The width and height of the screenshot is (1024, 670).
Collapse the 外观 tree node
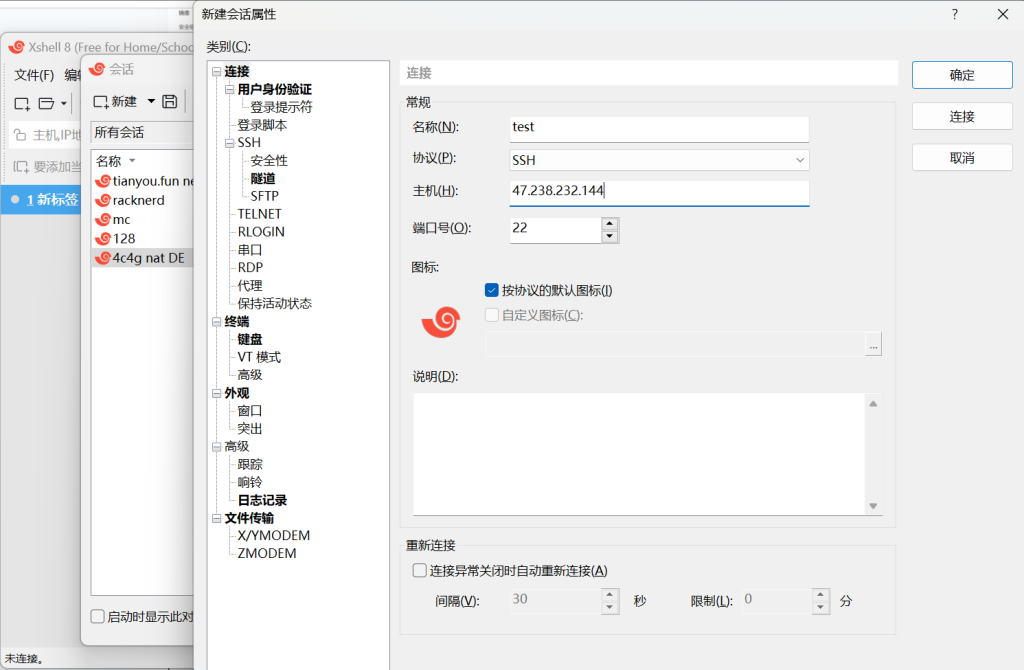(216, 393)
